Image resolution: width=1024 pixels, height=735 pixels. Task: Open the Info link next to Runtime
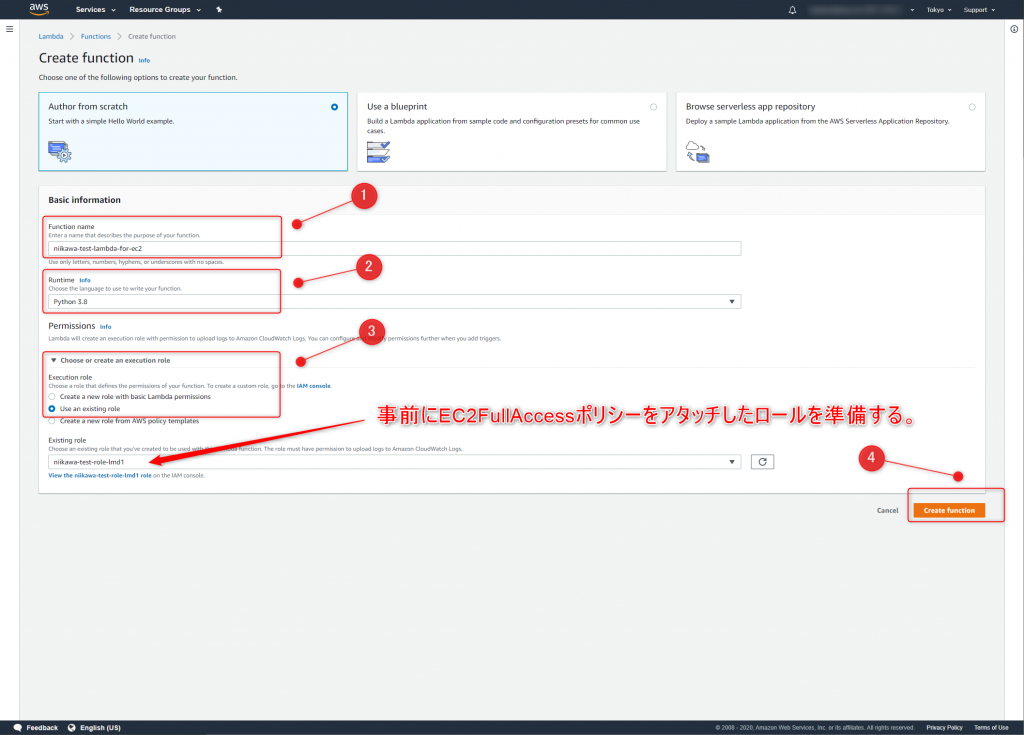click(x=85, y=280)
